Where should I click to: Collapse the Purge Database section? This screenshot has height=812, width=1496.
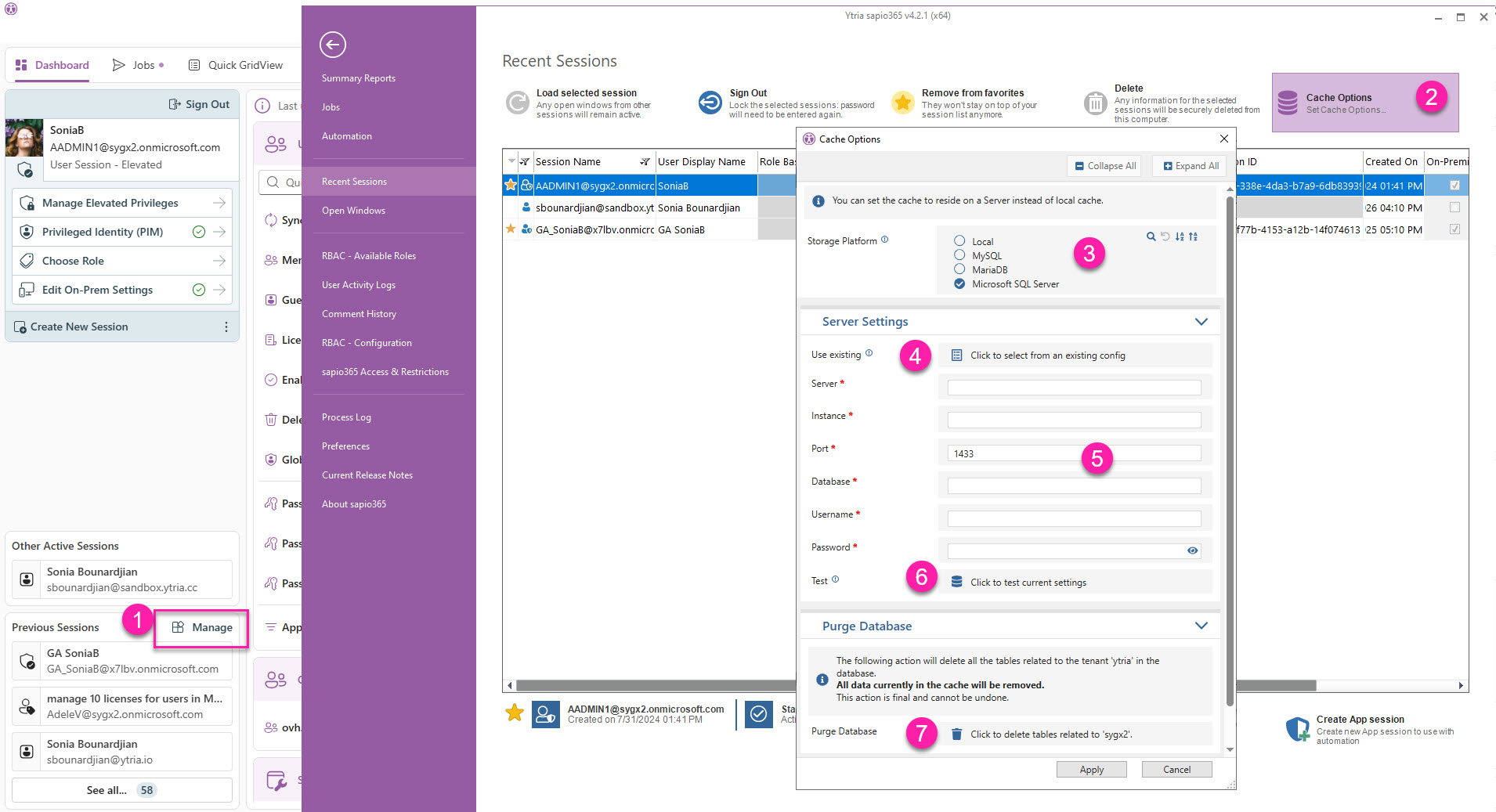coord(1201,626)
